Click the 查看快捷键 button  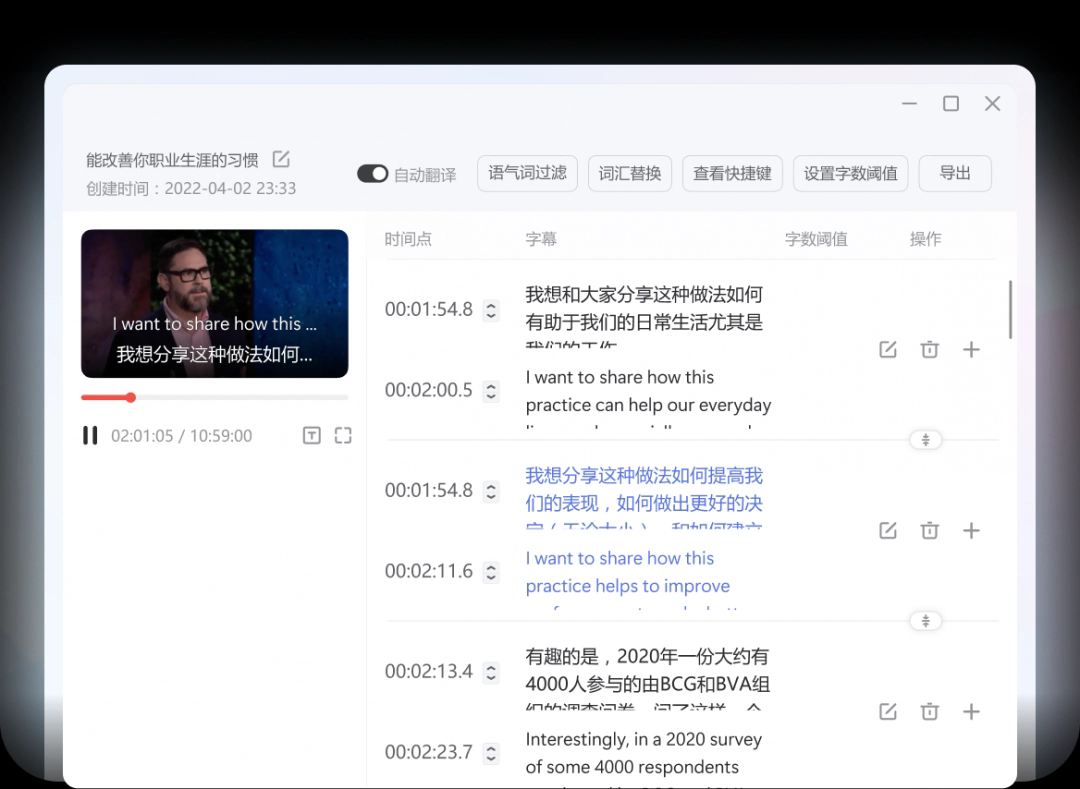(x=732, y=173)
